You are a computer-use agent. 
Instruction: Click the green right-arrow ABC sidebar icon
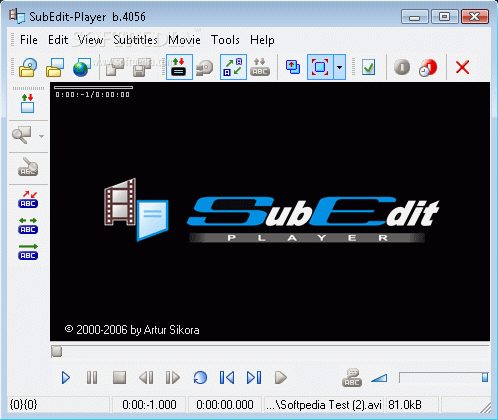click(28, 252)
